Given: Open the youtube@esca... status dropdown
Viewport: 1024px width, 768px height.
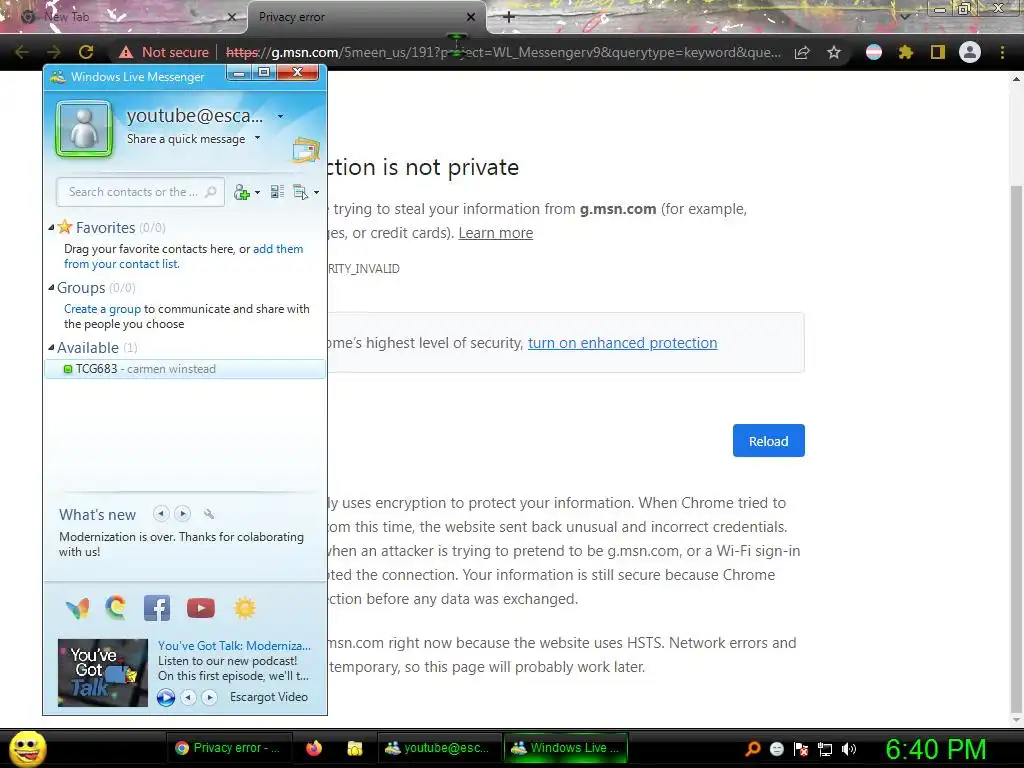Looking at the screenshot, I should 280,116.
